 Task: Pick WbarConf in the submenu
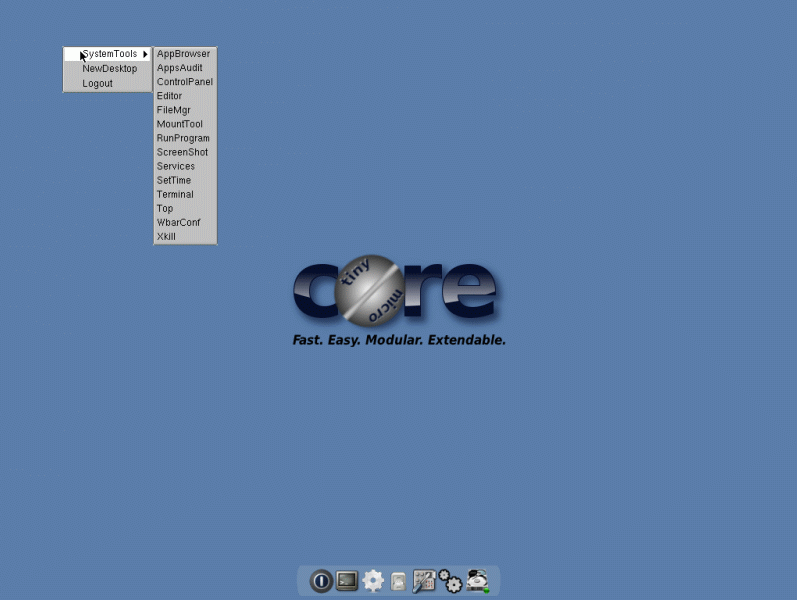click(x=179, y=222)
